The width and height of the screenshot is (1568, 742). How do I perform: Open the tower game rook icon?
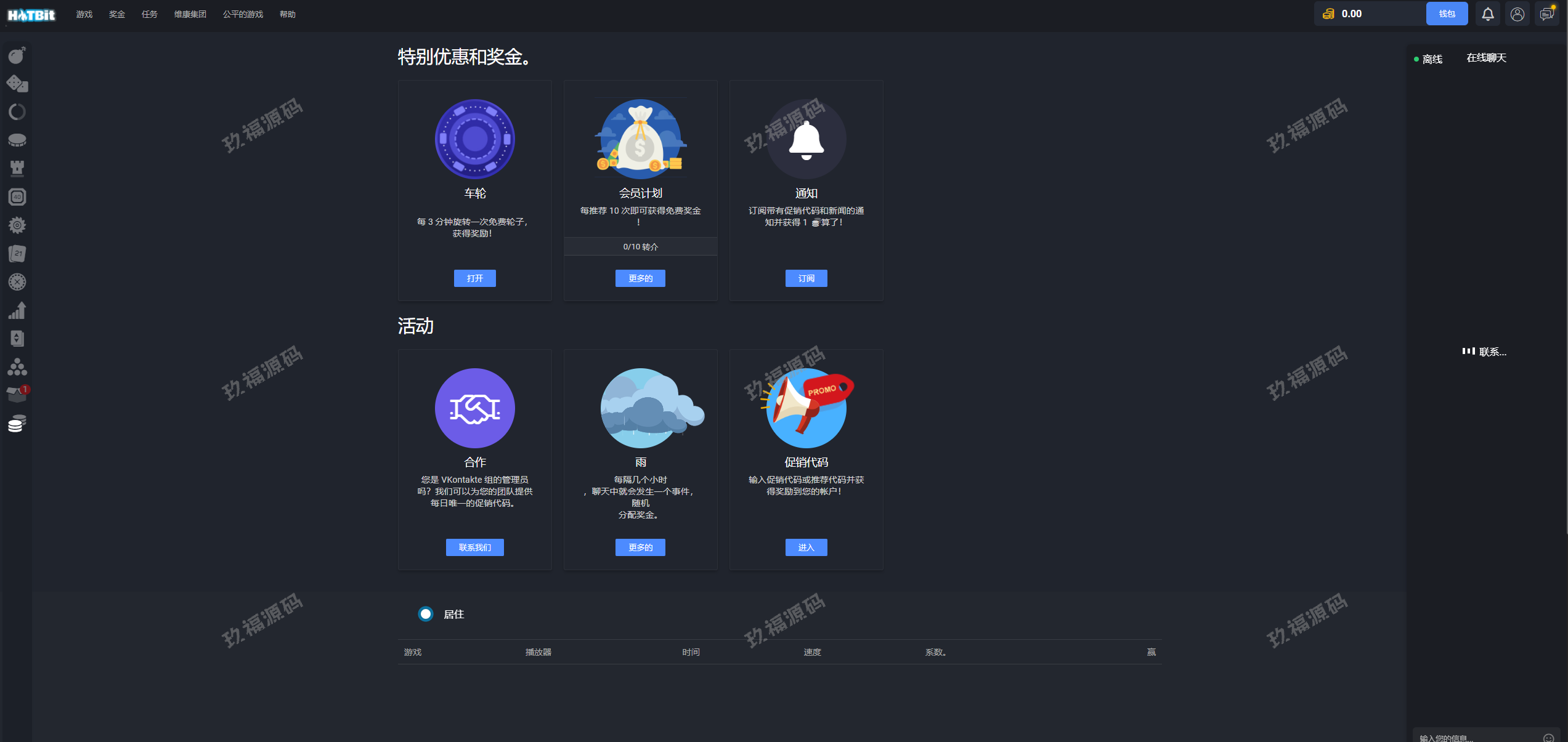[17, 168]
